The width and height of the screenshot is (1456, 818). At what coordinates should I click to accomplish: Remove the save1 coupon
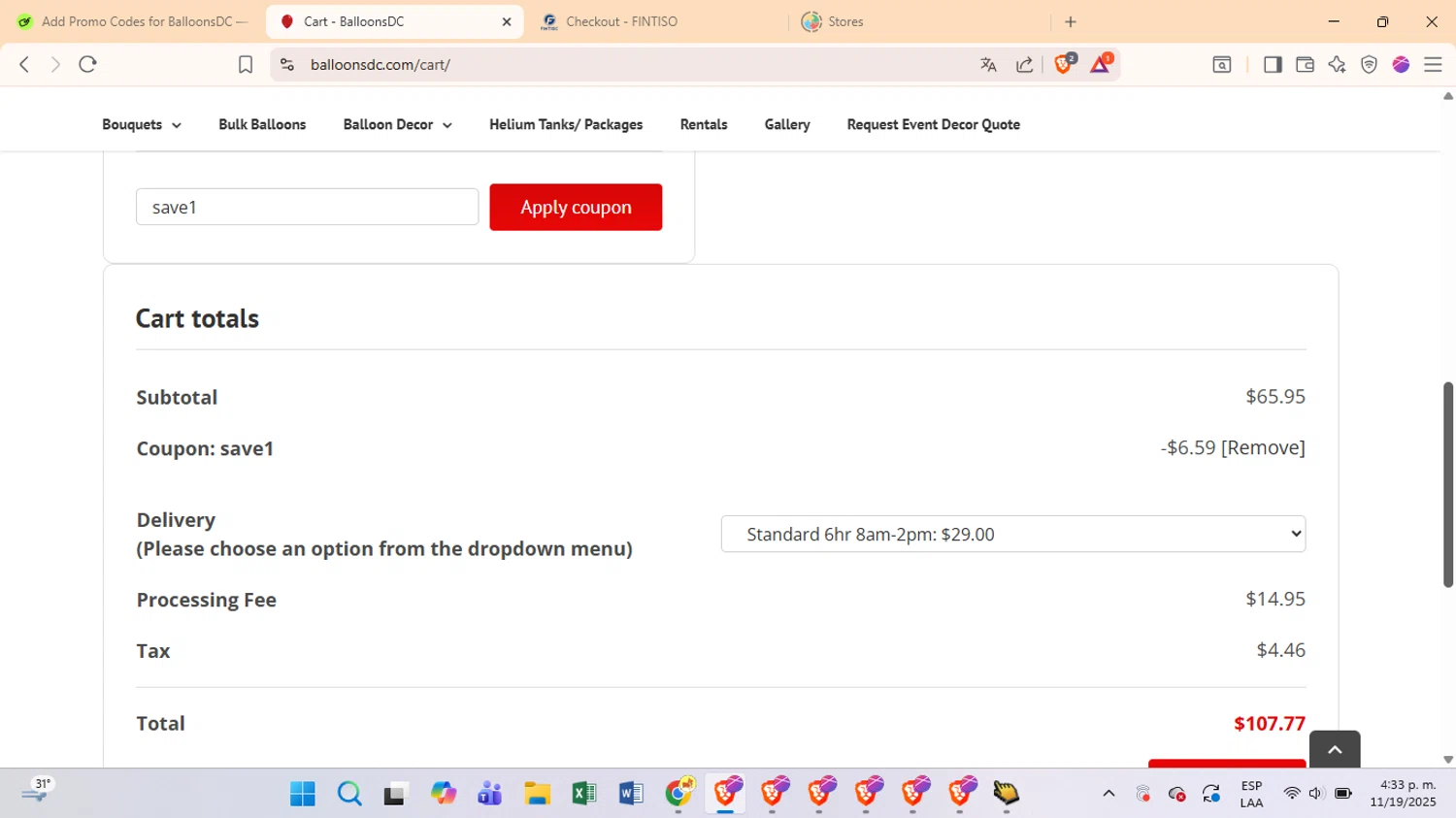point(1263,447)
